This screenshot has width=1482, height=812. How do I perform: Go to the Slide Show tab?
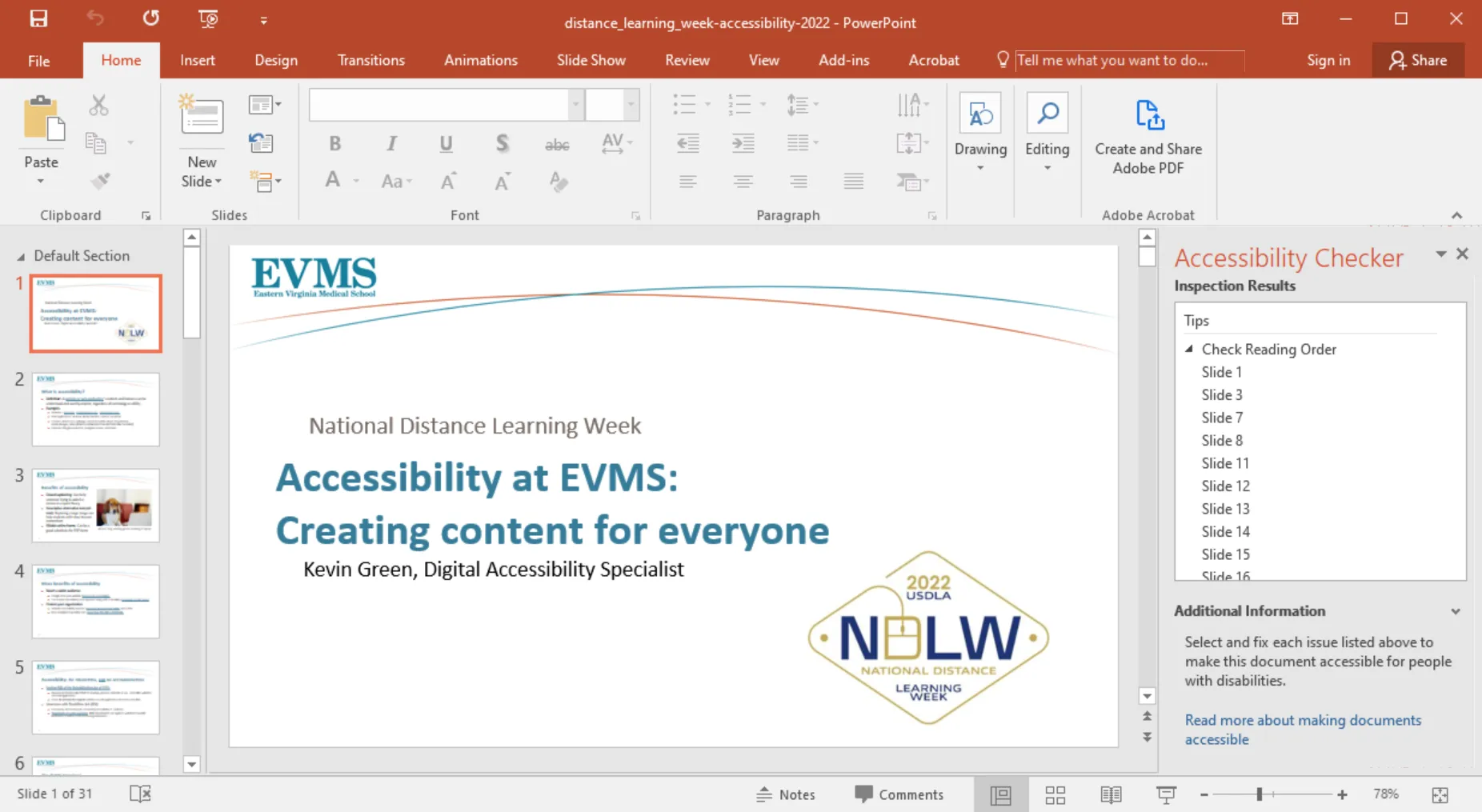tap(591, 60)
